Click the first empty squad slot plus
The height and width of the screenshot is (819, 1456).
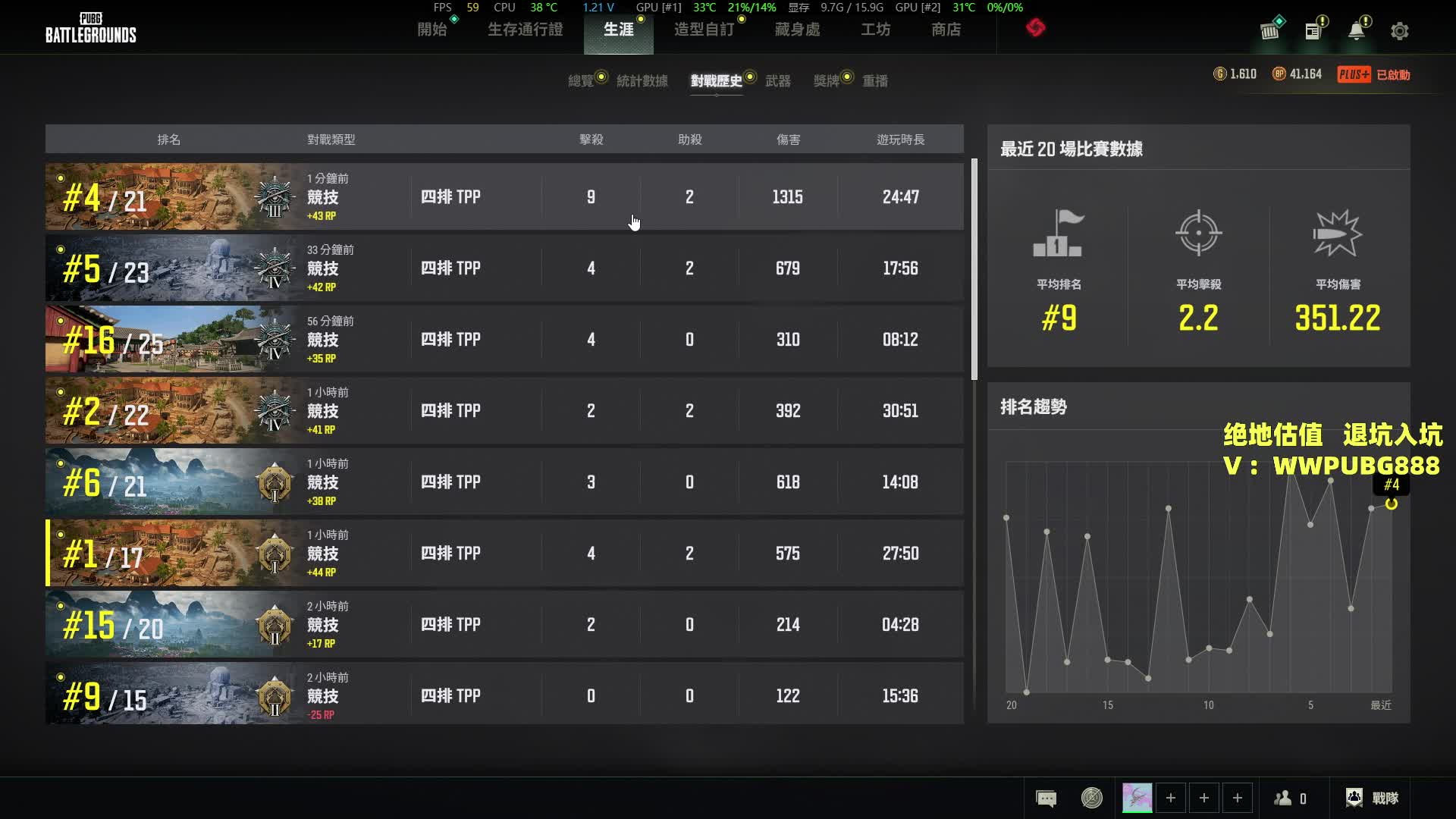click(1170, 798)
